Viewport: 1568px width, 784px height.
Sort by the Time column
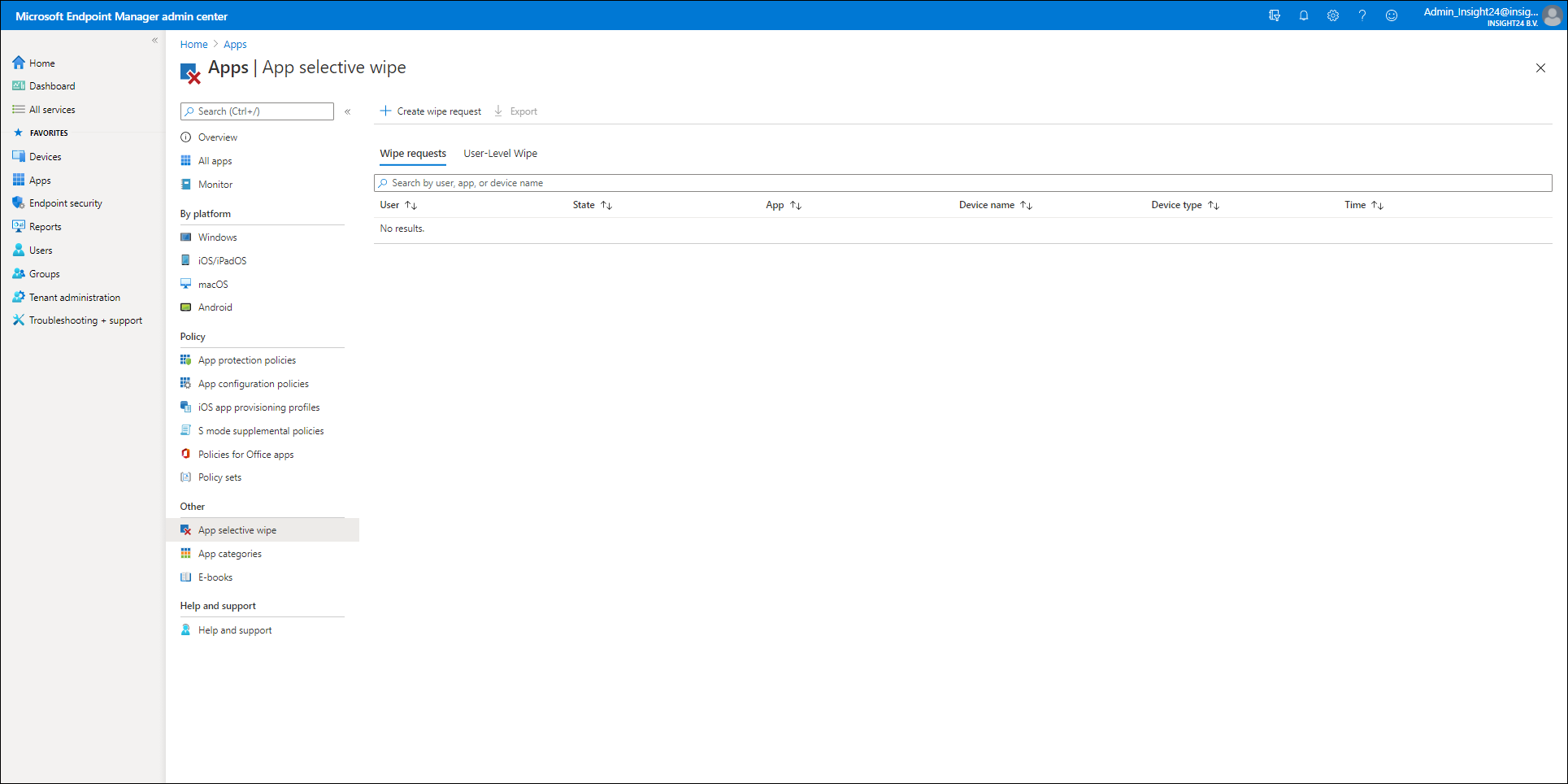pos(1364,205)
